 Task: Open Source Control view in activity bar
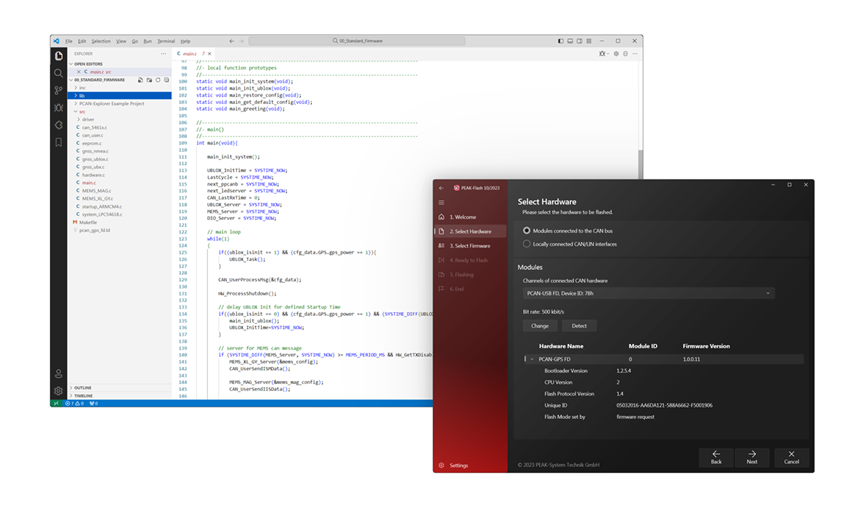pos(59,90)
